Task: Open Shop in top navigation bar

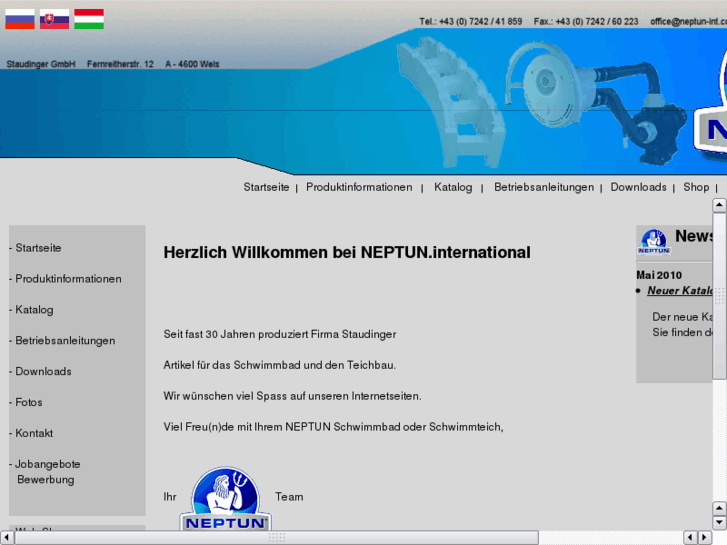Action: tap(696, 187)
